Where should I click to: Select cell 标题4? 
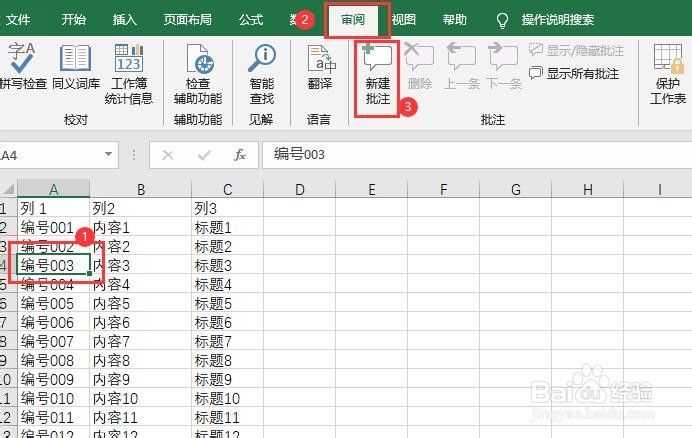pos(227,284)
